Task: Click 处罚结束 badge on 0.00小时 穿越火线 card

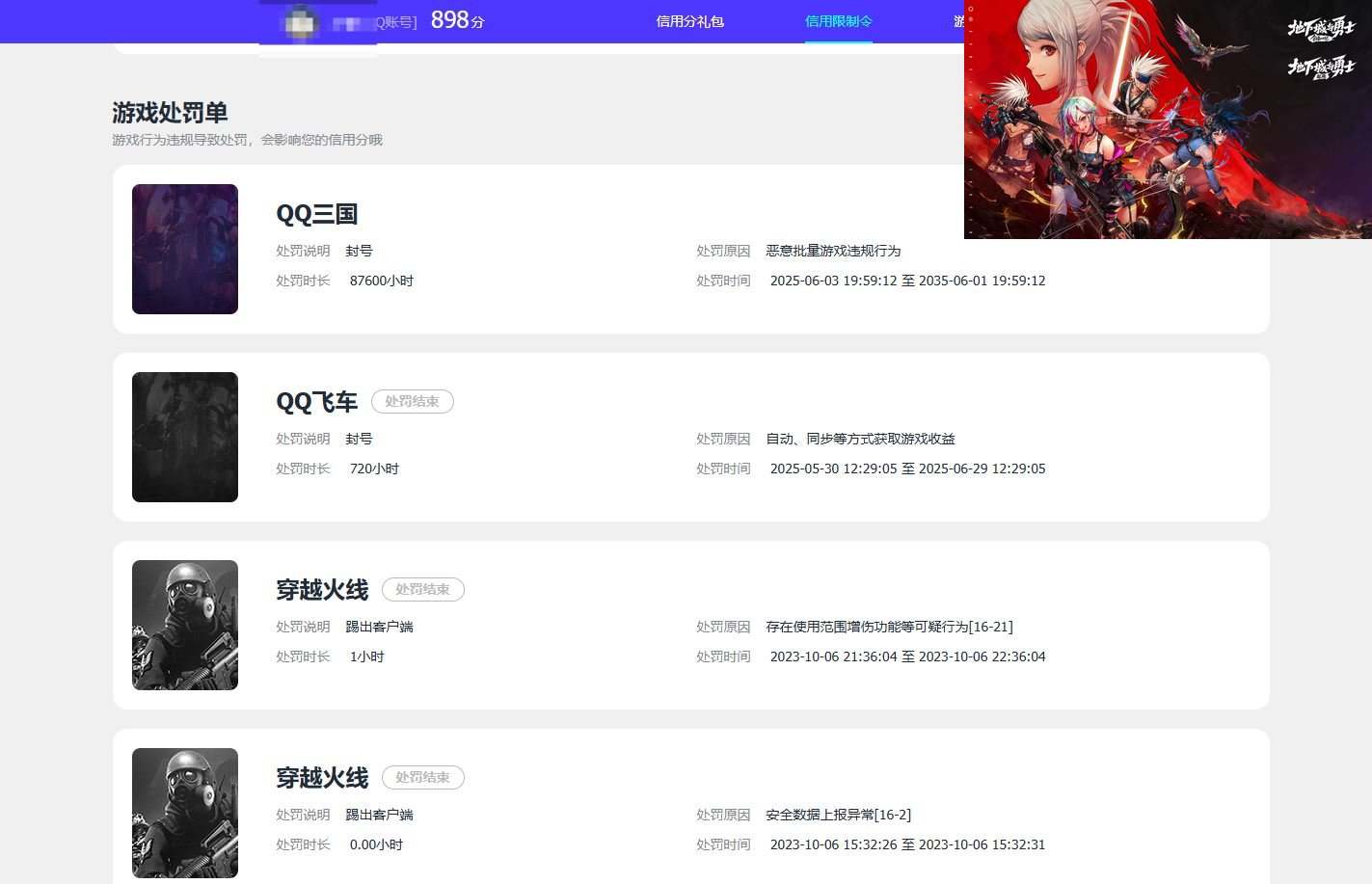Action: tap(423, 778)
